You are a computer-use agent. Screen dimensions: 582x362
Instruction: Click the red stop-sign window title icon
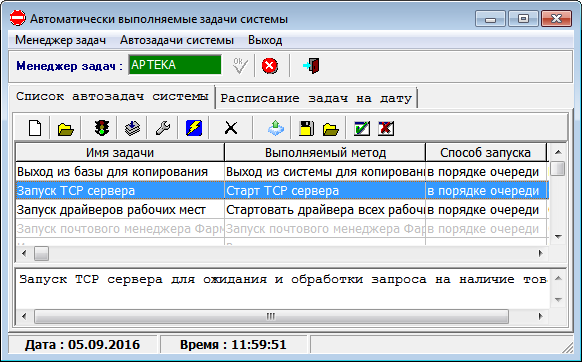[17, 18]
